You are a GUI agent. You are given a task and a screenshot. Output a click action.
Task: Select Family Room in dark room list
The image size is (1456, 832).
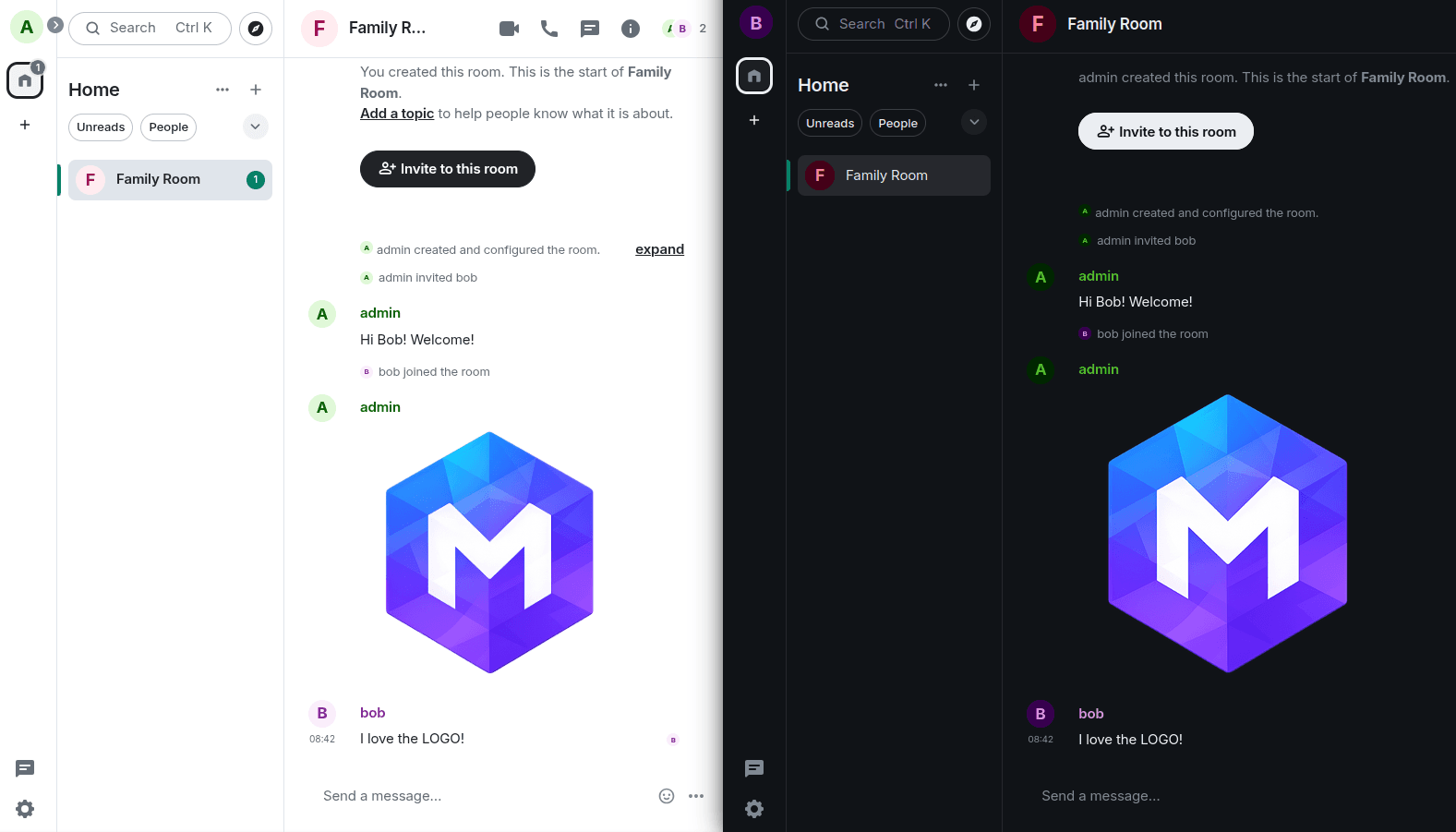pos(894,175)
